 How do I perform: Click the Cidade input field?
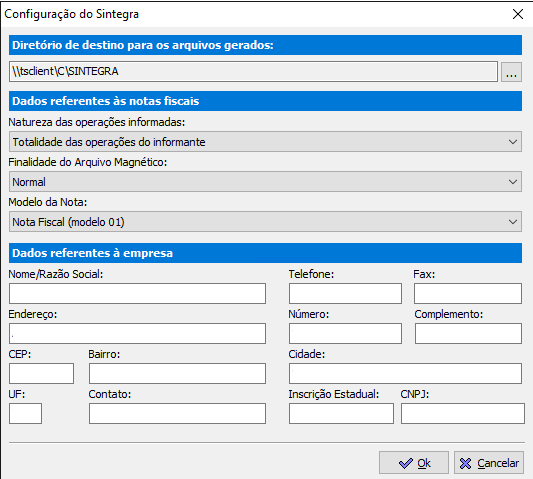(x=405, y=374)
